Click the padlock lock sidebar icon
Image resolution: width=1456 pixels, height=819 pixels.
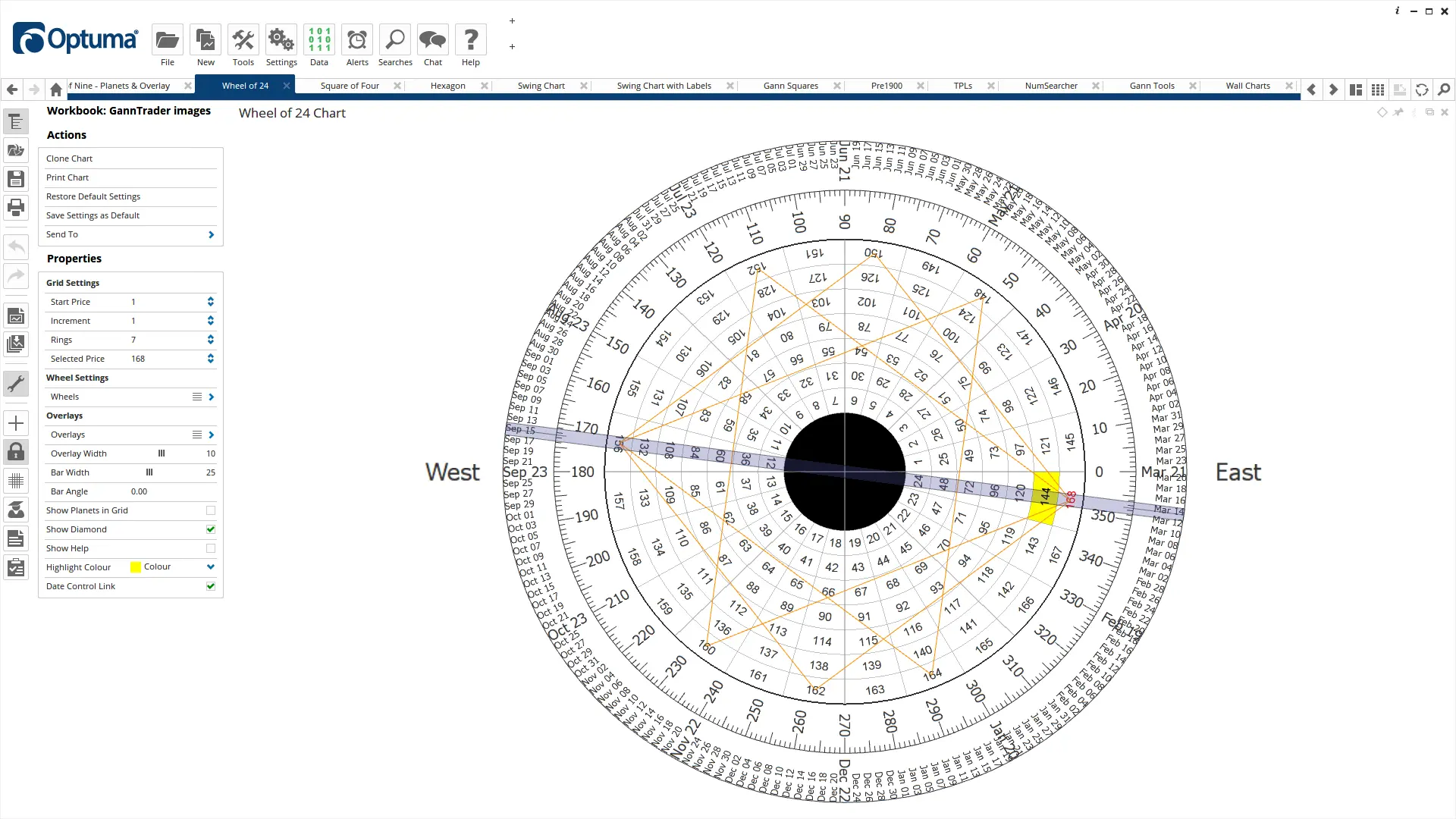(16, 452)
